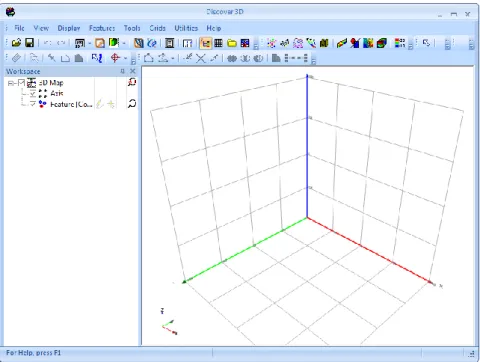
Task: Click the blue and red image icon
Action: [x=245, y=43]
